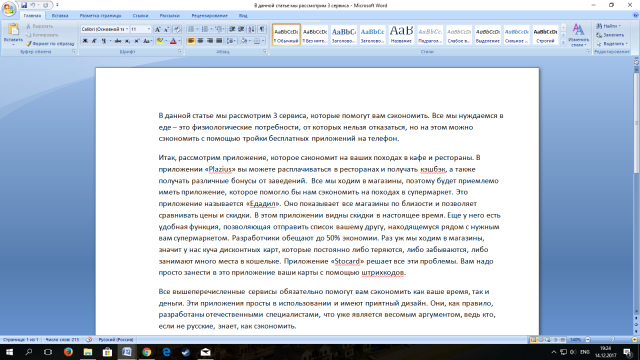
Task: Center the text alignment
Action: [200, 41]
